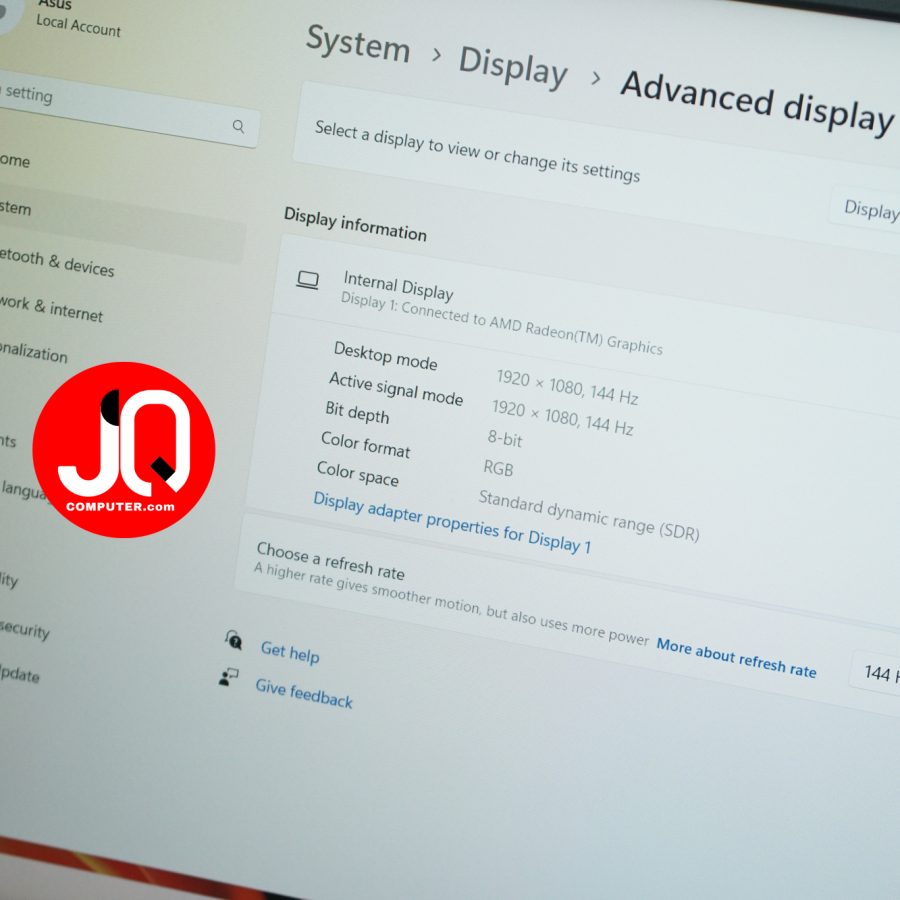
Task: Click the search magnifier icon in Settings
Action: (x=238, y=126)
